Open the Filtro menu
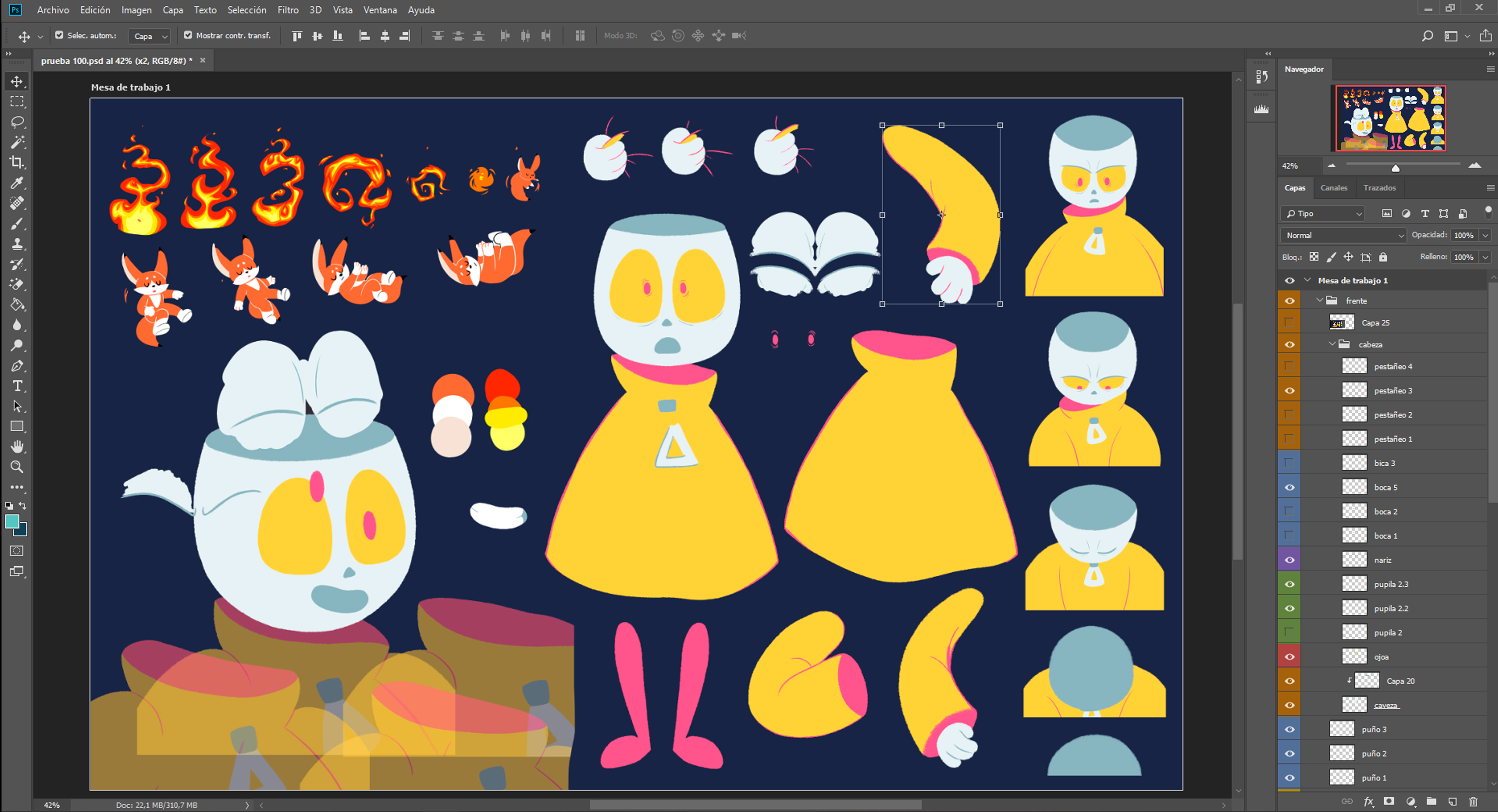Viewport: 1498px width, 812px height. (x=287, y=10)
